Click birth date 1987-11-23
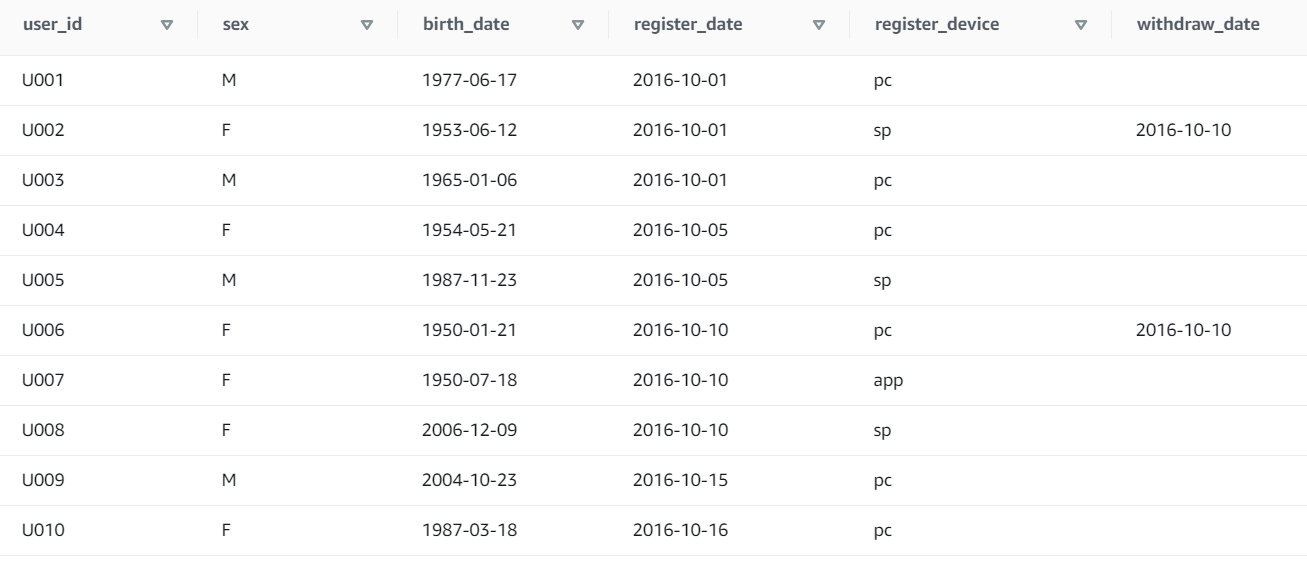Image resolution: width=1307 pixels, height=578 pixels. pos(470,280)
